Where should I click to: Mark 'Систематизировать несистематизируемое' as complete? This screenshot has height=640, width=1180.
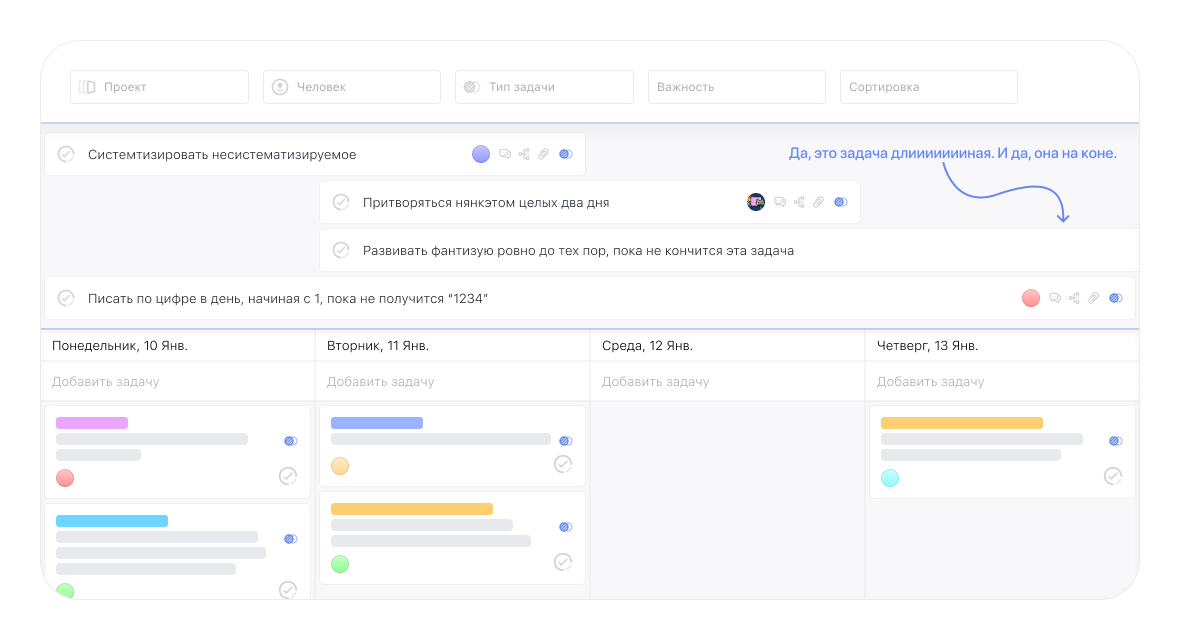coord(66,154)
